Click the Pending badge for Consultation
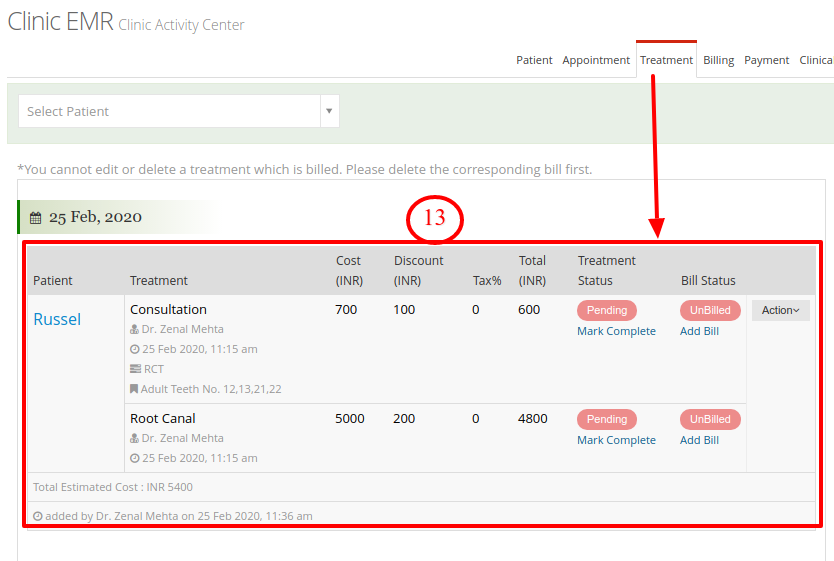This screenshot has height=561, width=834. 606,310
